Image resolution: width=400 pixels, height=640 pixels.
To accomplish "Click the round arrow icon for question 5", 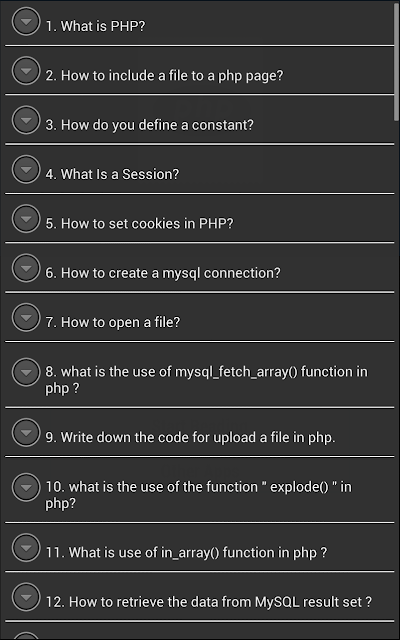I will pos(26,219).
